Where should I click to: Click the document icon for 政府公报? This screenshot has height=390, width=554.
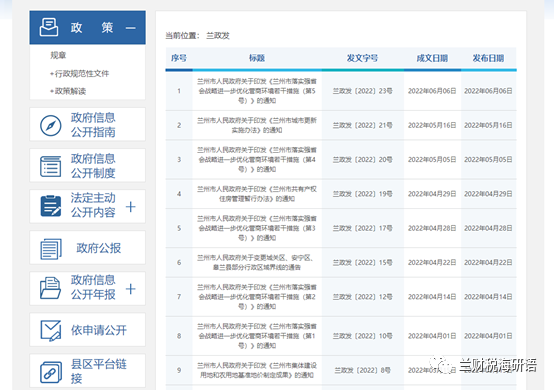coord(51,249)
